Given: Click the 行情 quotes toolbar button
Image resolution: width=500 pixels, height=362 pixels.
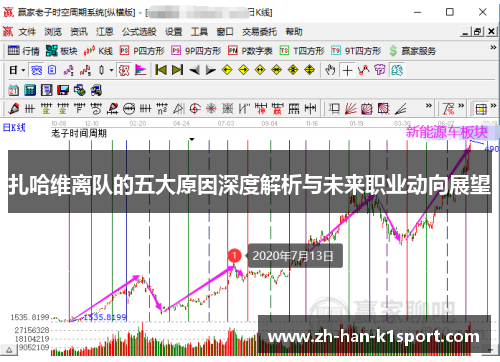Looking at the screenshot, I should tap(23, 51).
